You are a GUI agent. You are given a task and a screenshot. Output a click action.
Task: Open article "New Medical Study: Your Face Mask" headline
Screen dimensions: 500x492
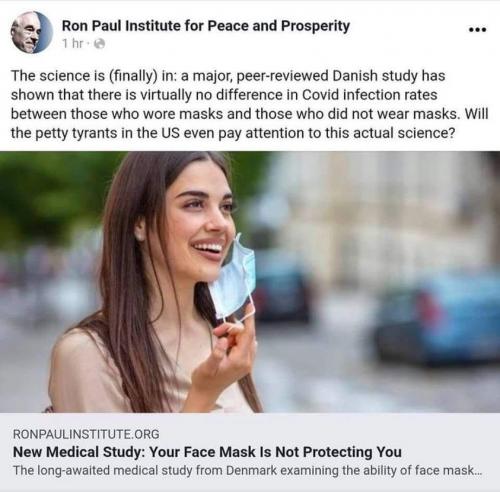pyautogui.click(x=207, y=452)
